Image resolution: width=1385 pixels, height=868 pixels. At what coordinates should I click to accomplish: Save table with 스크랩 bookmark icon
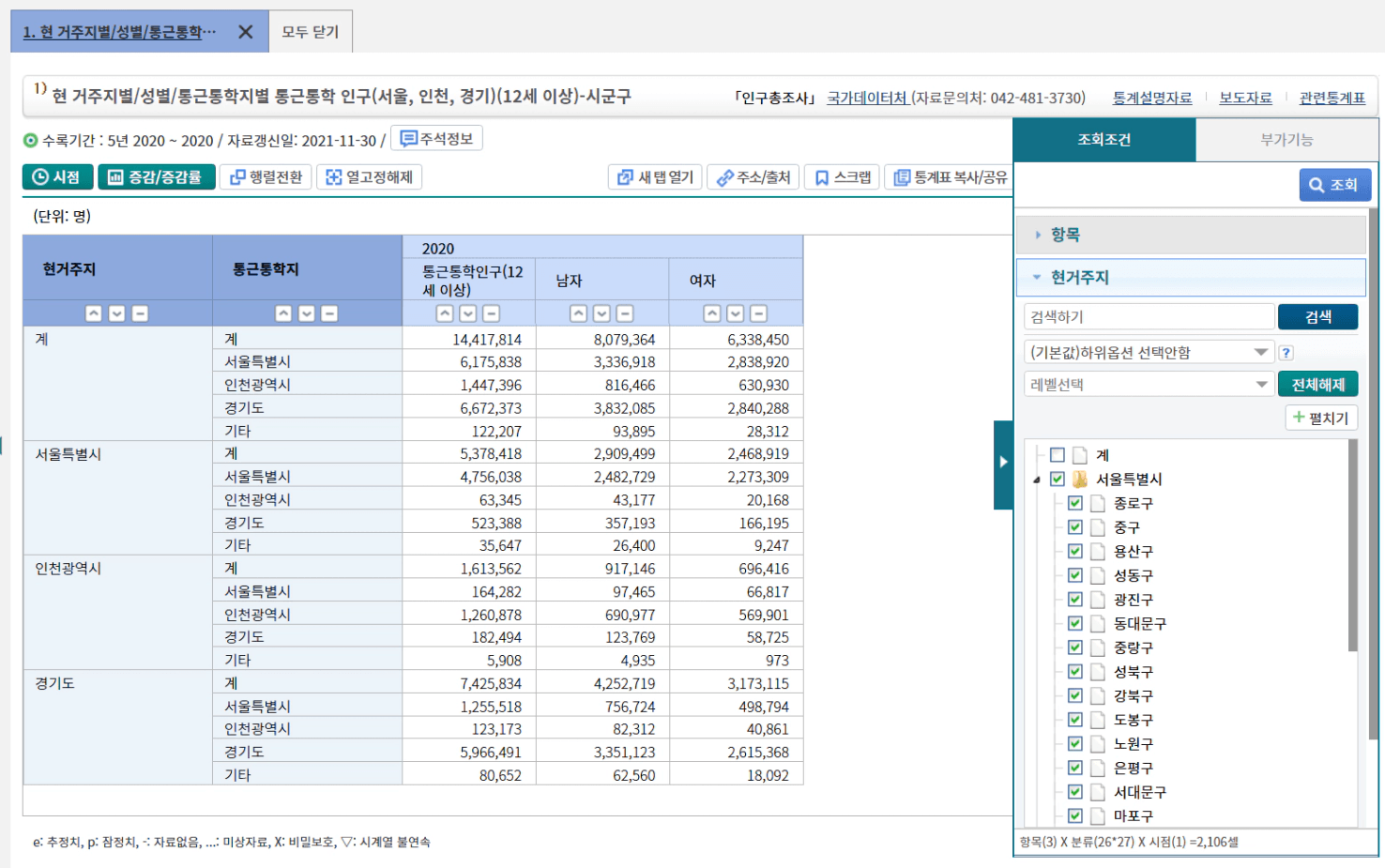843,177
